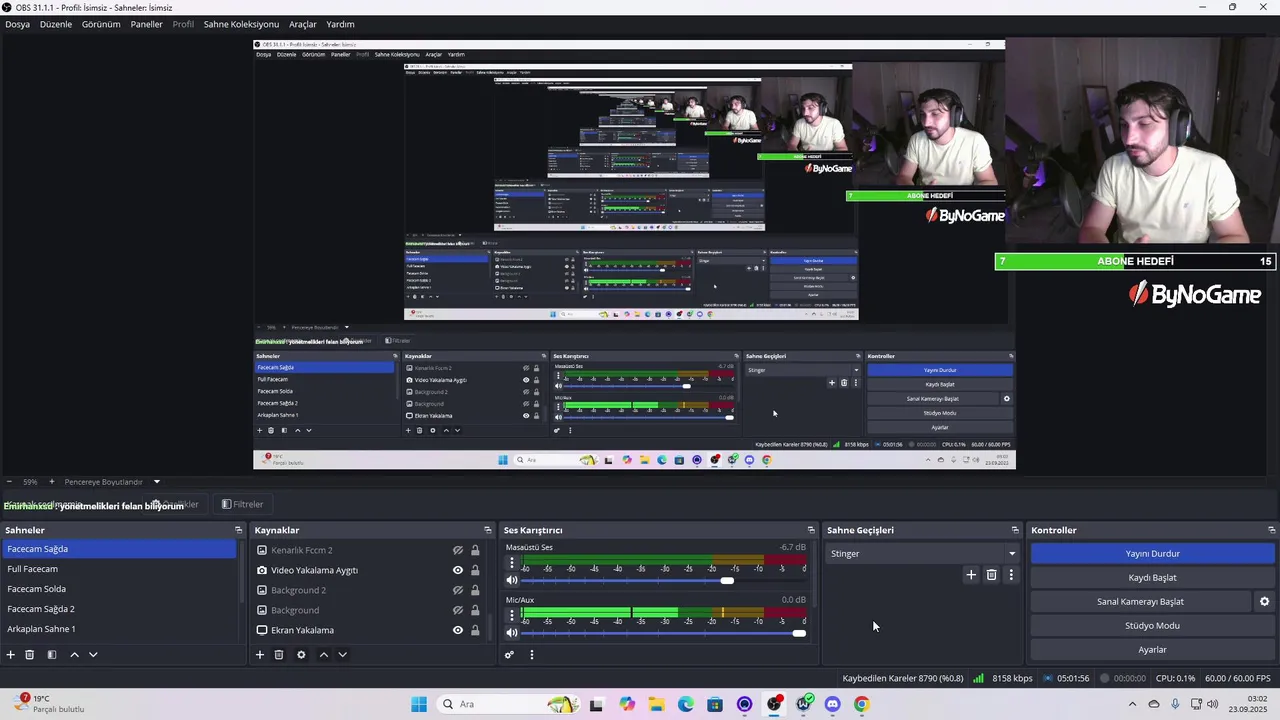Image resolution: width=1280 pixels, height=720 pixels.
Task: Click Sanal Kamerayı Başlat button
Action: pyautogui.click(x=1140, y=602)
